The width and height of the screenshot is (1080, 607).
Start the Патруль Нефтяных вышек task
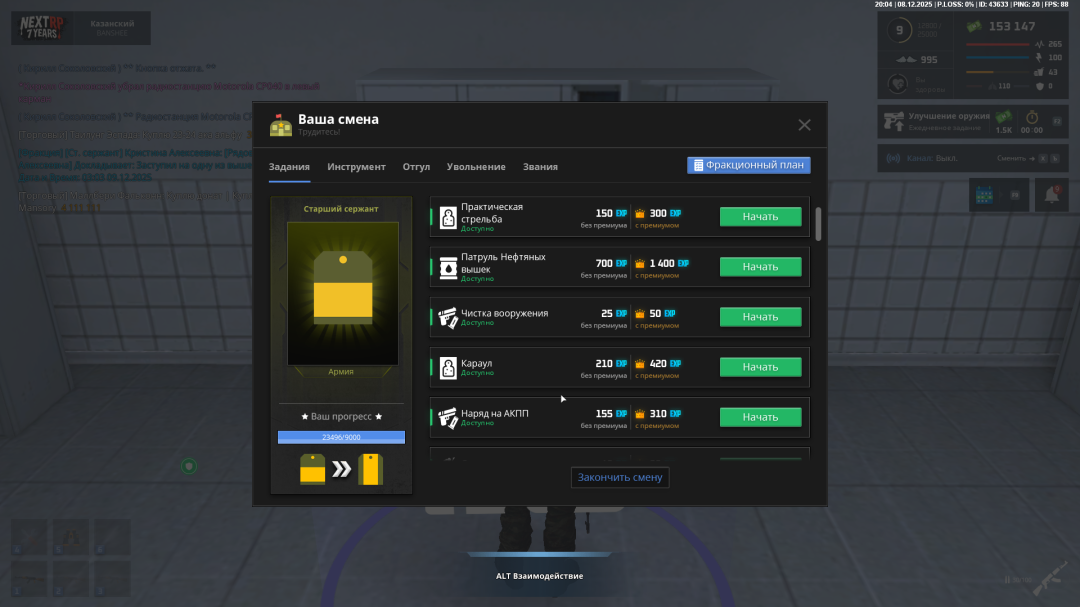click(x=760, y=267)
